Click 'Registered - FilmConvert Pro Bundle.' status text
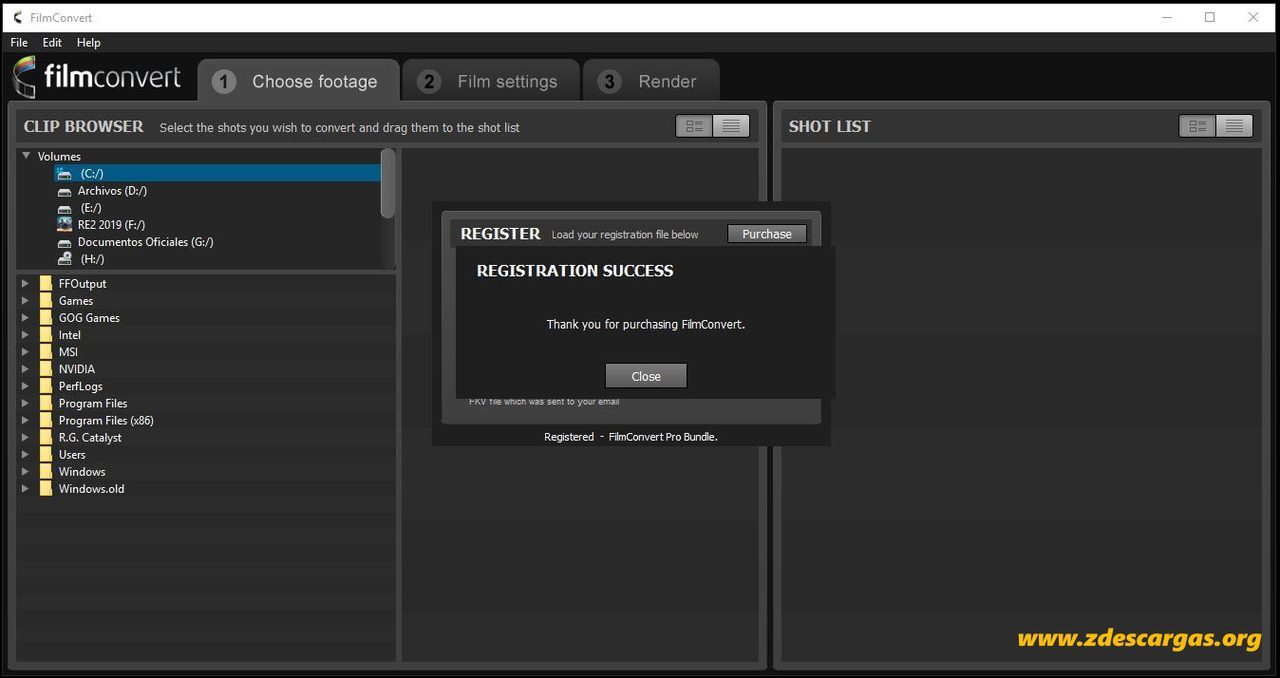This screenshot has height=678, width=1280. point(631,437)
